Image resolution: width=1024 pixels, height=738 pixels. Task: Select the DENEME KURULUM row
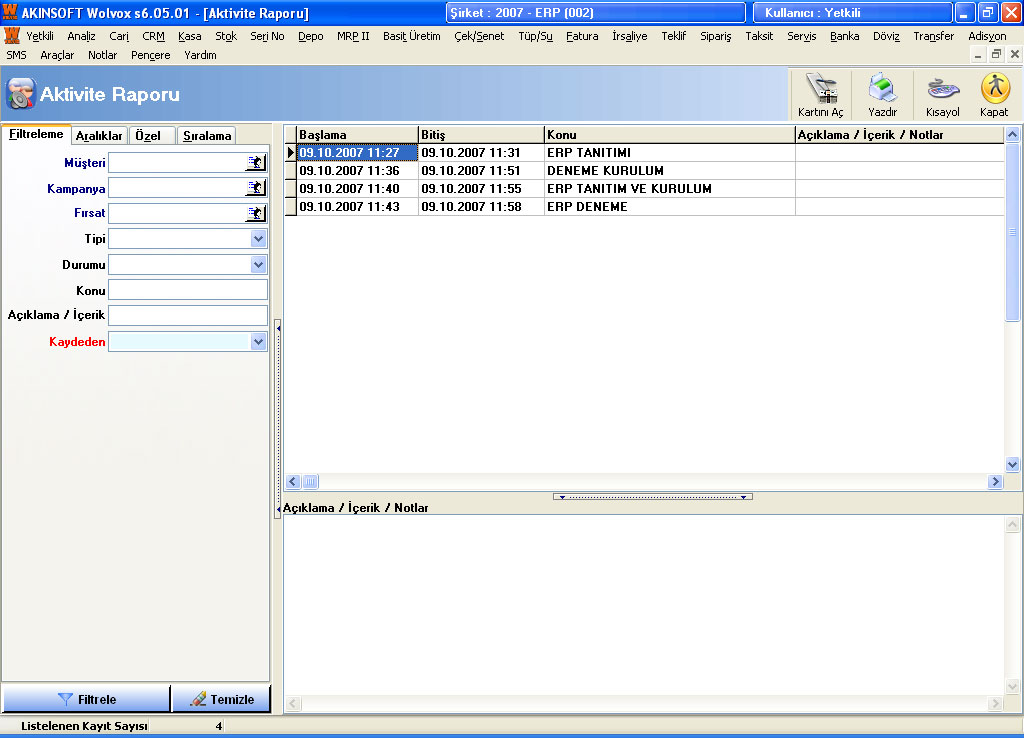click(x=644, y=170)
